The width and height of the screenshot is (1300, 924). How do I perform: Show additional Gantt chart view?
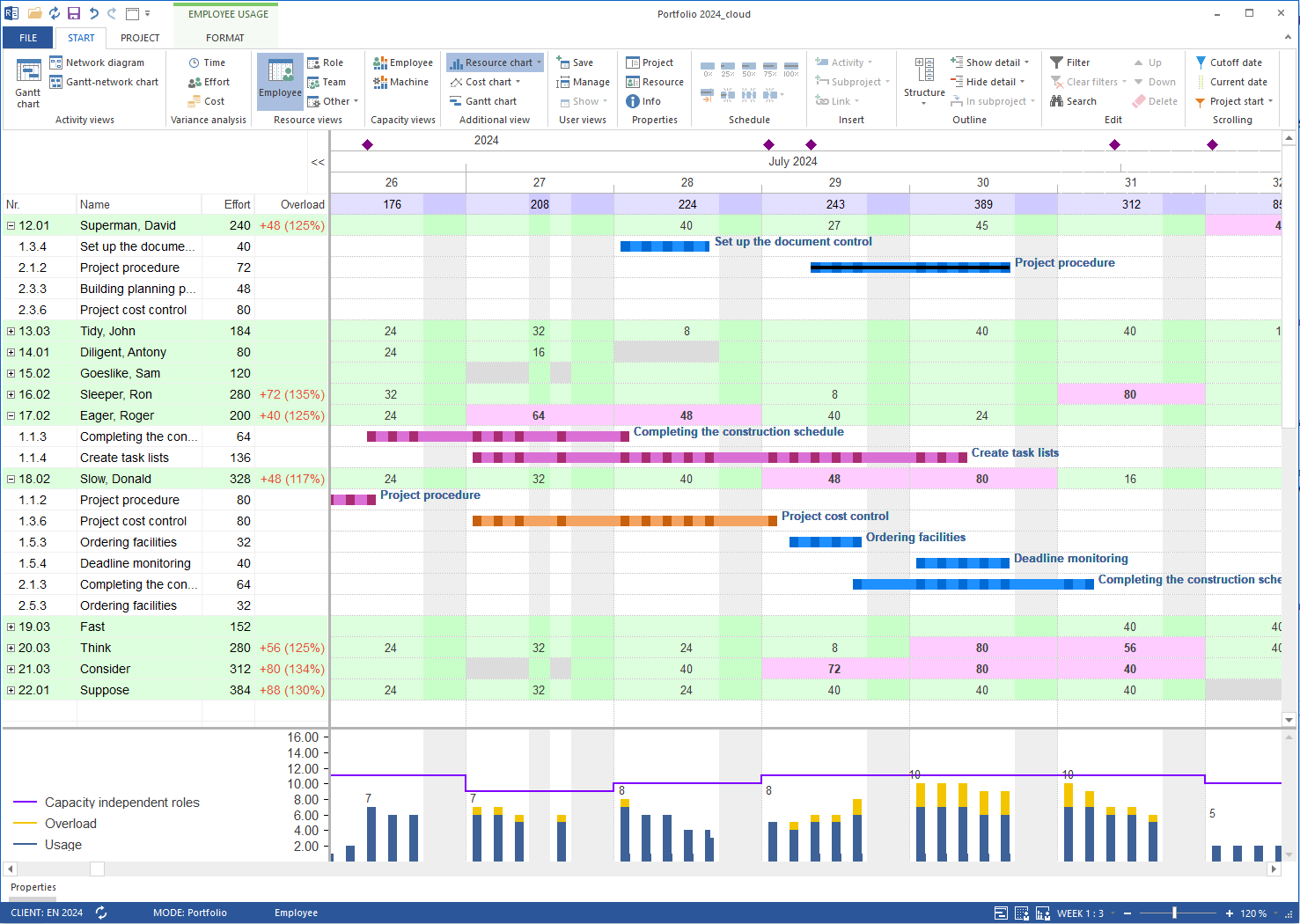click(483, 101)
